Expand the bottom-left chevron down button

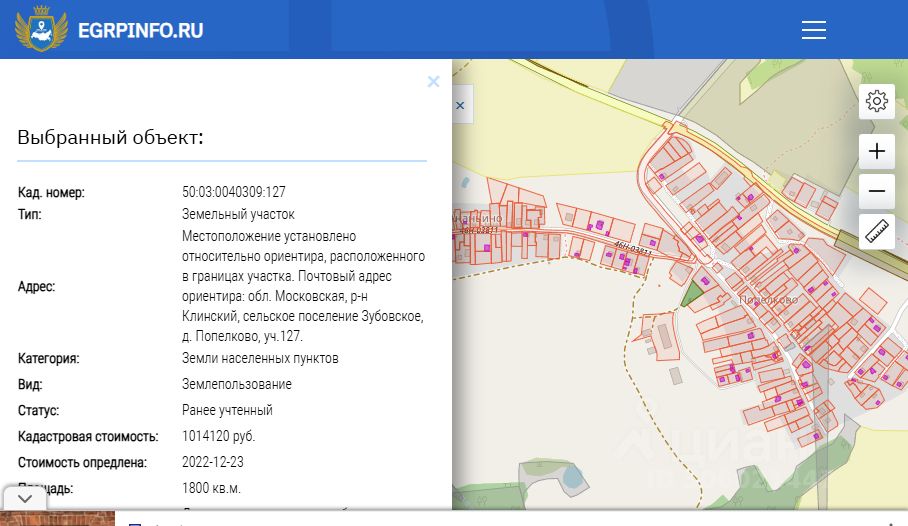pos(25,498)
